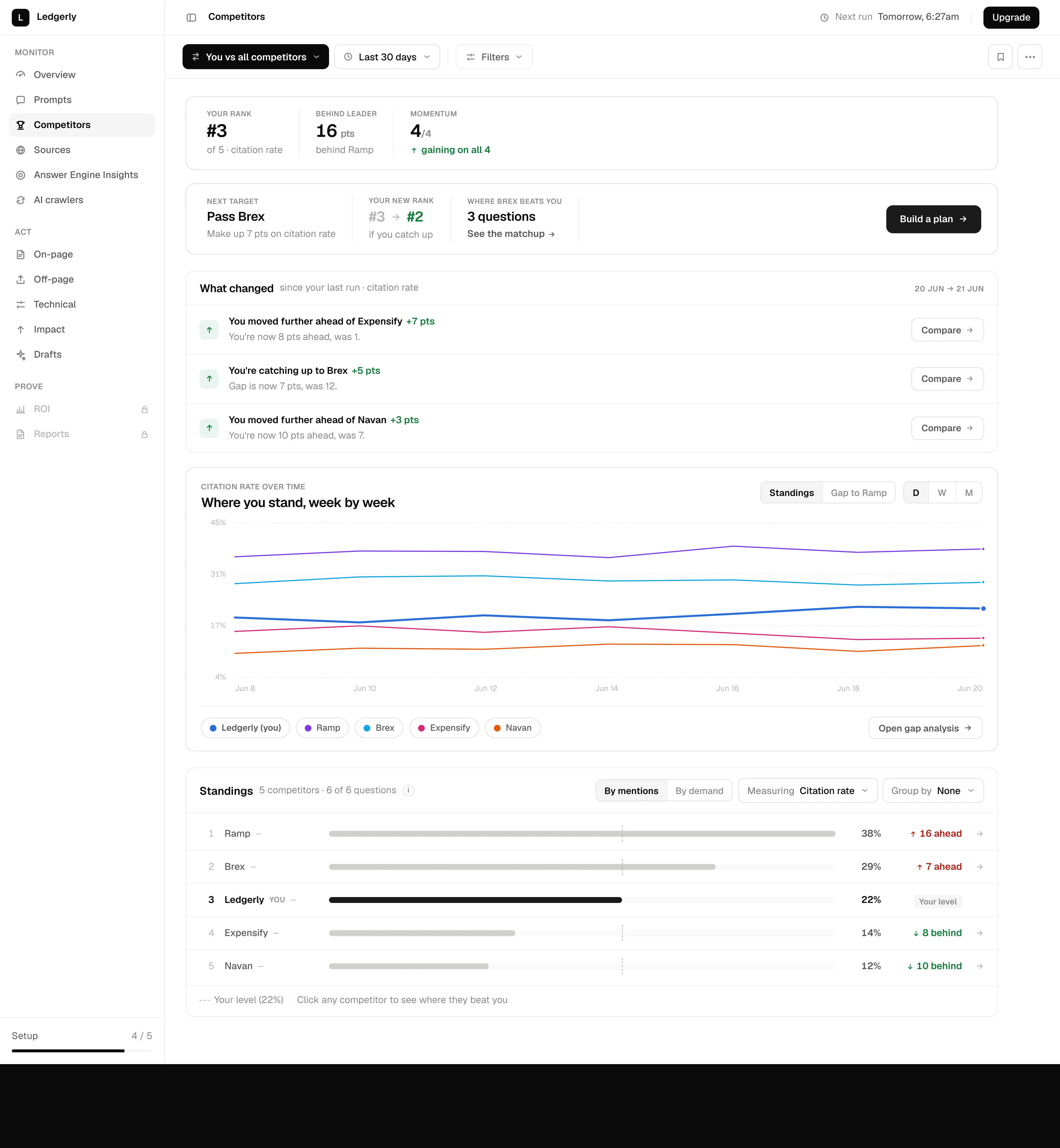The width and height of the screenshot is (1060, 1148).
Task: Click the Answer Engine Insights target icon
Action: click(21, 175)
